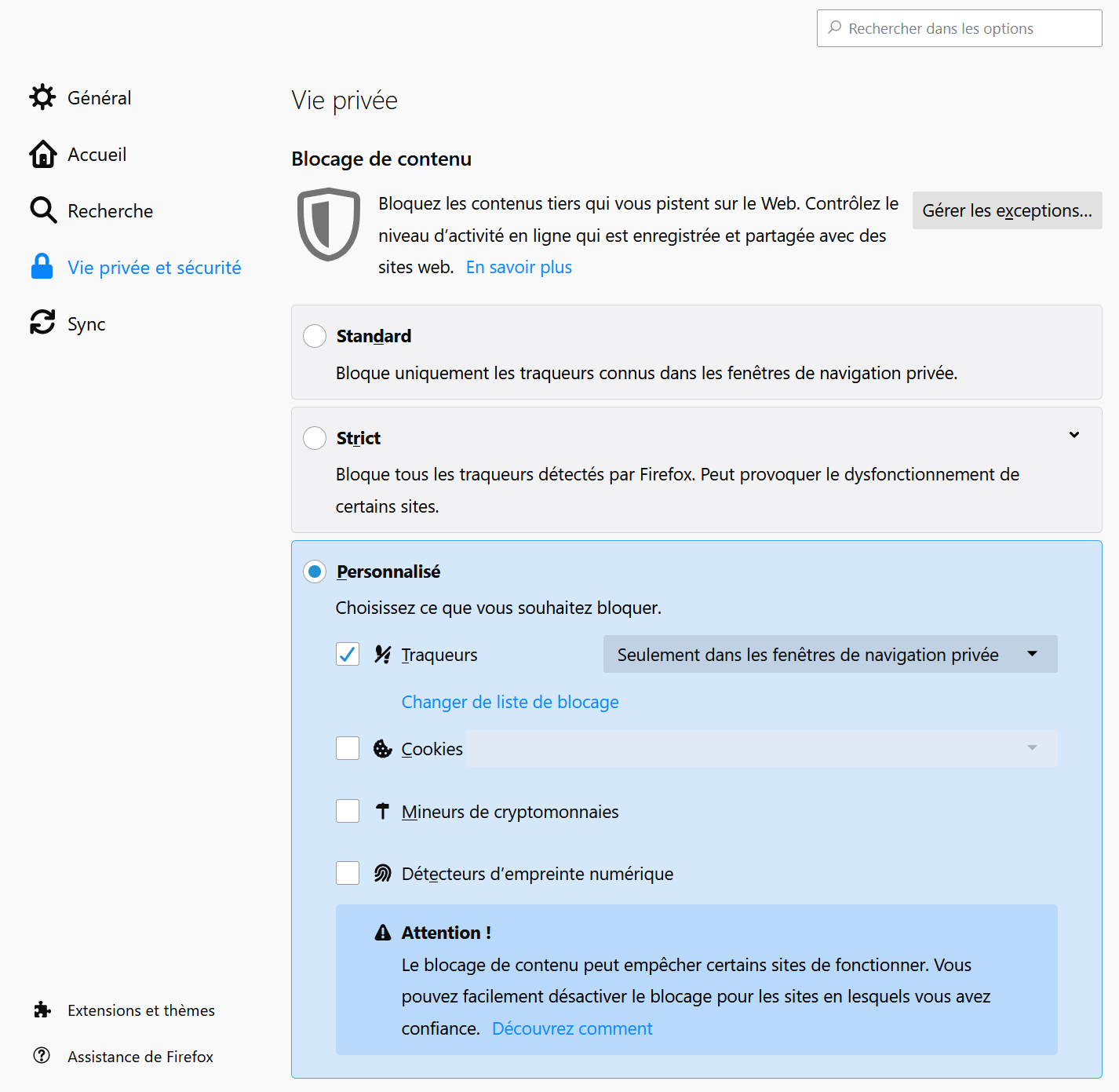This screenshot has height=1092, width=1119.
Task: Focus the Rechercher dans les options field
Action: pos(960,28)
